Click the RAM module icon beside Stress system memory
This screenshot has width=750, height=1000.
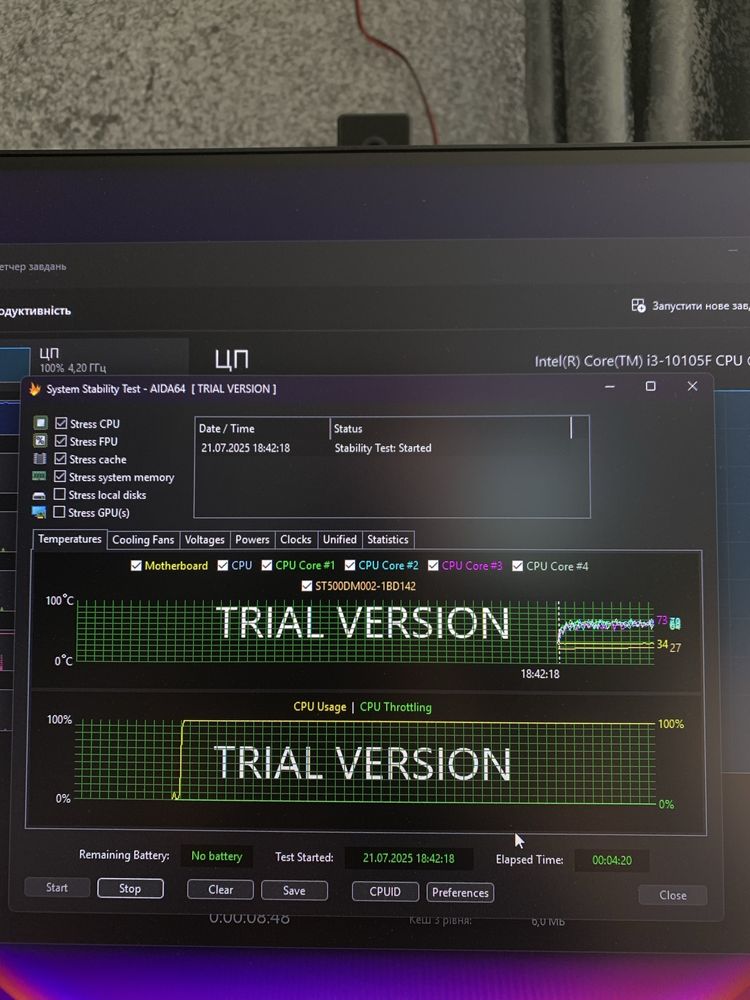[40, 476]
